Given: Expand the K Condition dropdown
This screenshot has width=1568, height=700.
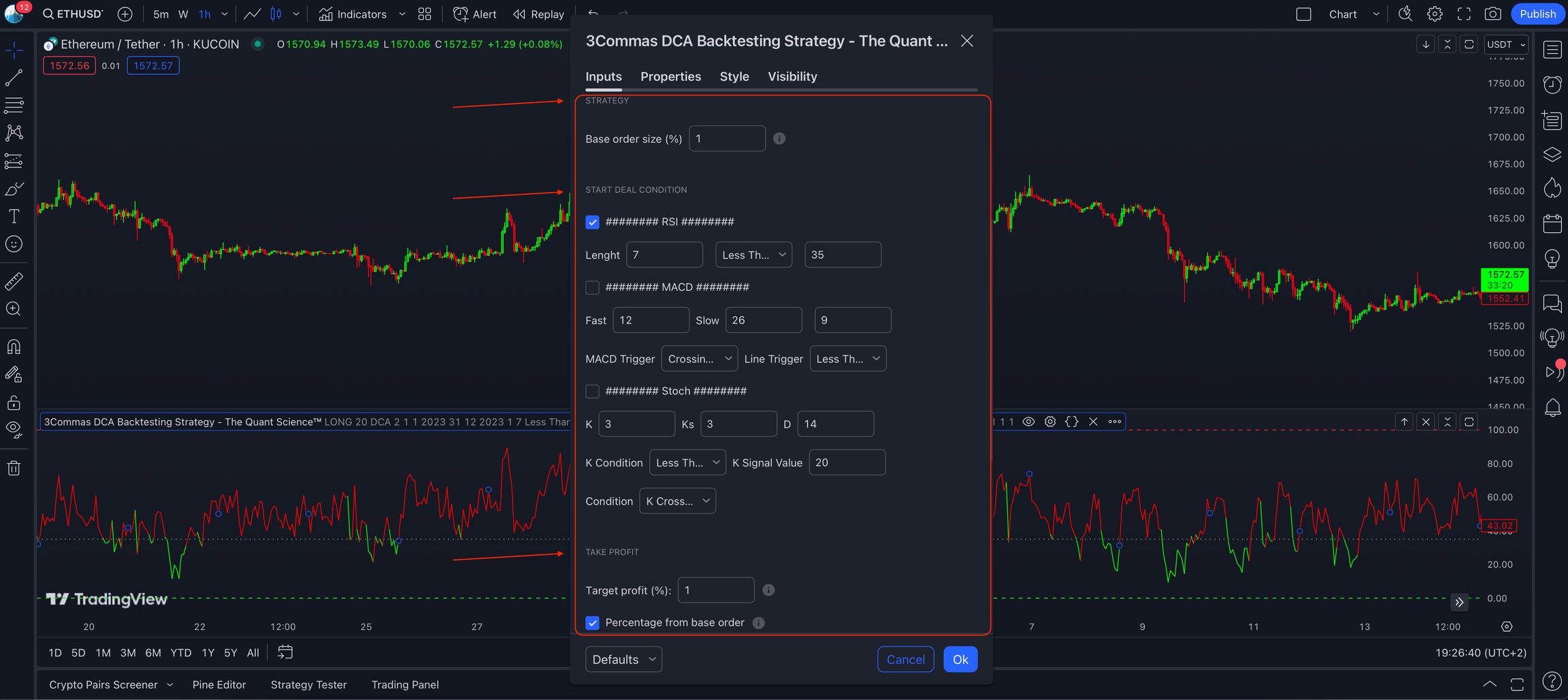Looking at the screenshot, I should click(x=687, y=462).
